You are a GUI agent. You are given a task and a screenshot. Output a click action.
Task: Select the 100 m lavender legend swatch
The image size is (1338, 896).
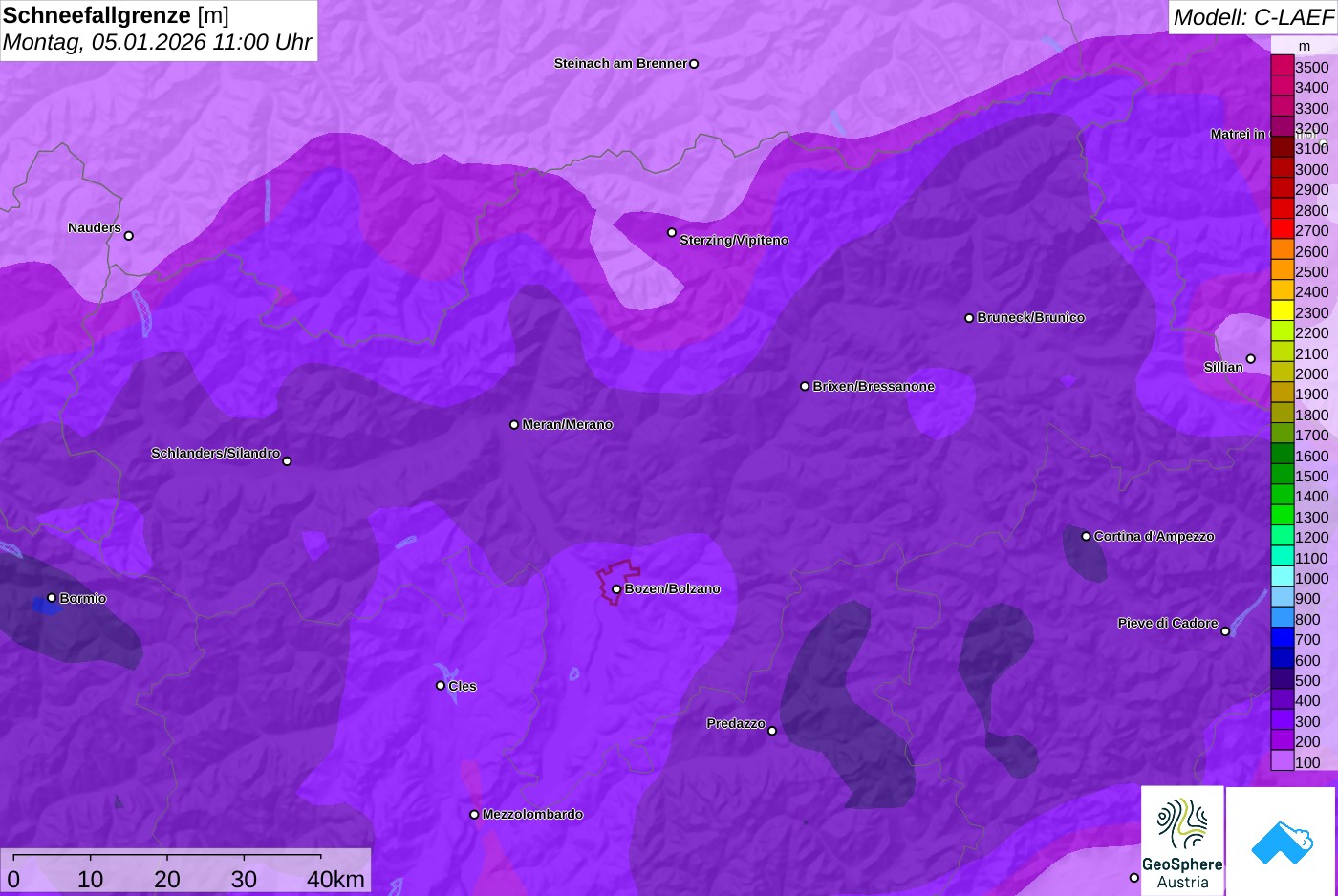1282,761
